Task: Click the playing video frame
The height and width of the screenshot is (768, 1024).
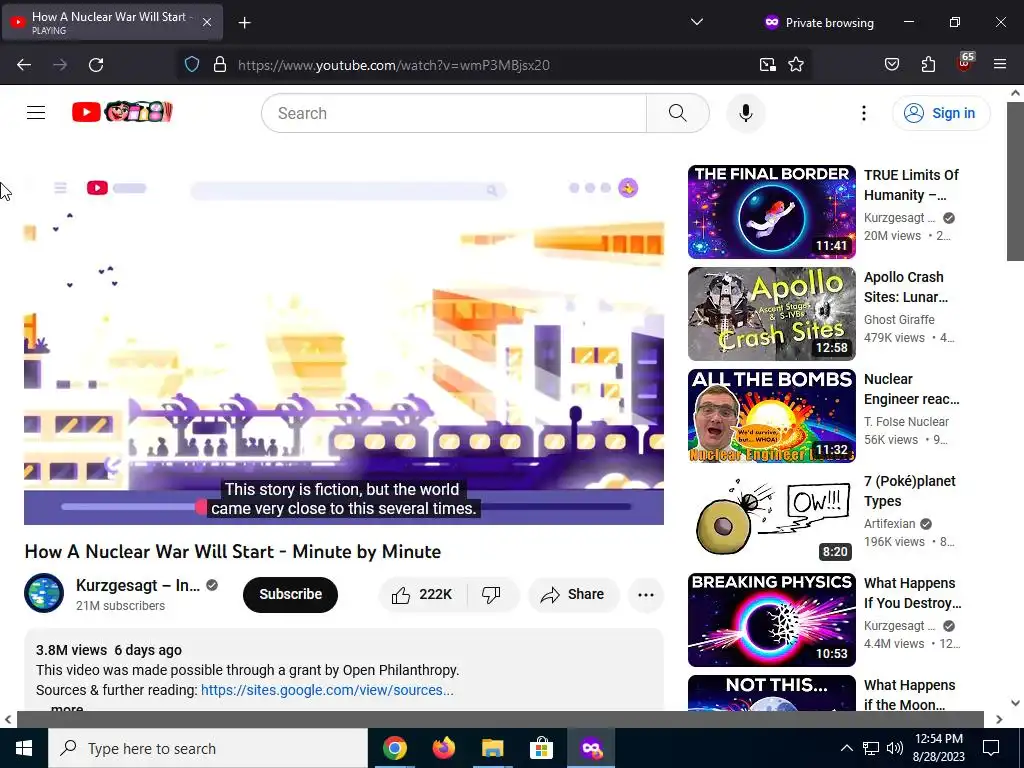Action: coord(344,345)
